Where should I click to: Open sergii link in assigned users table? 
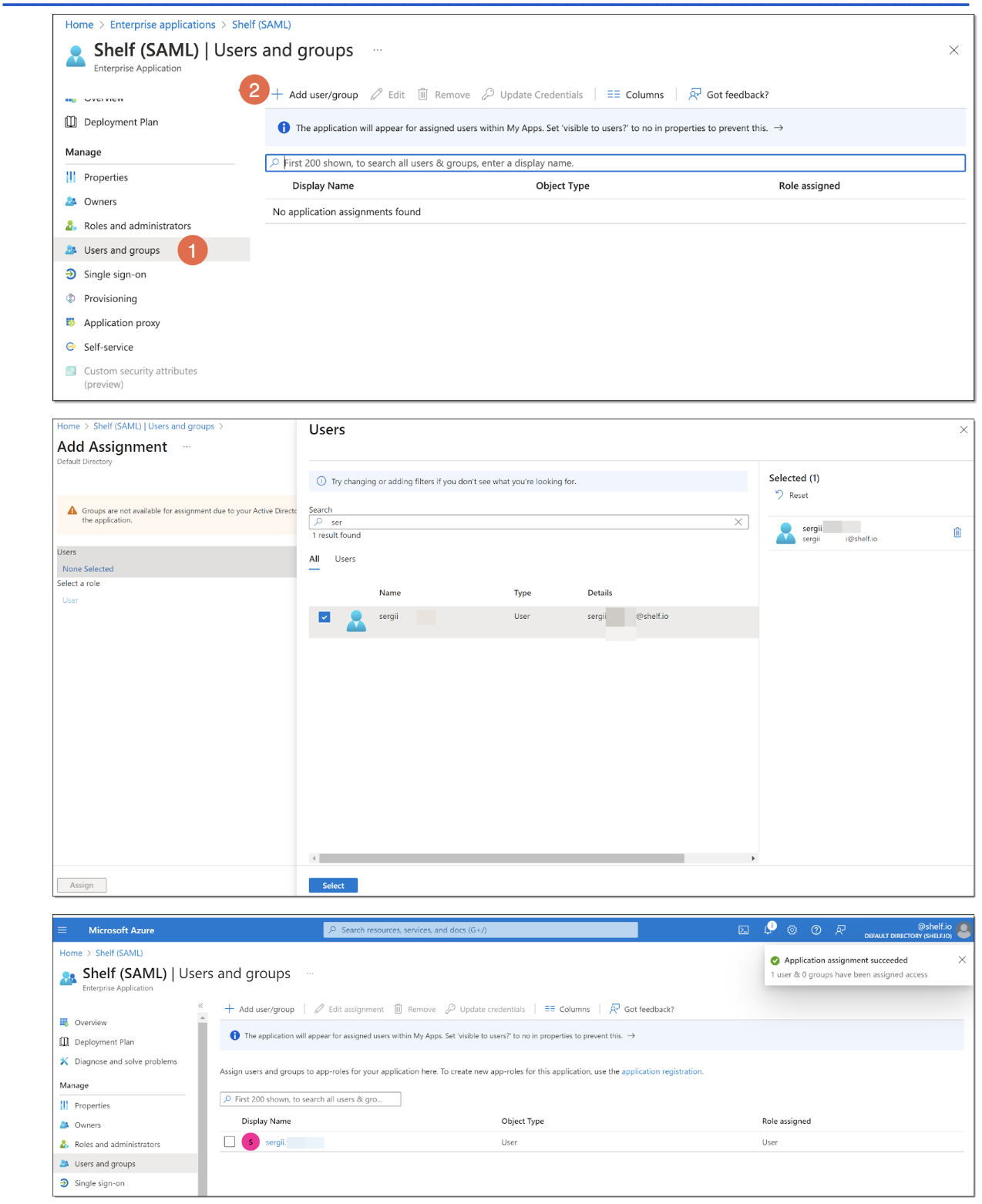tap(276, 1142)
